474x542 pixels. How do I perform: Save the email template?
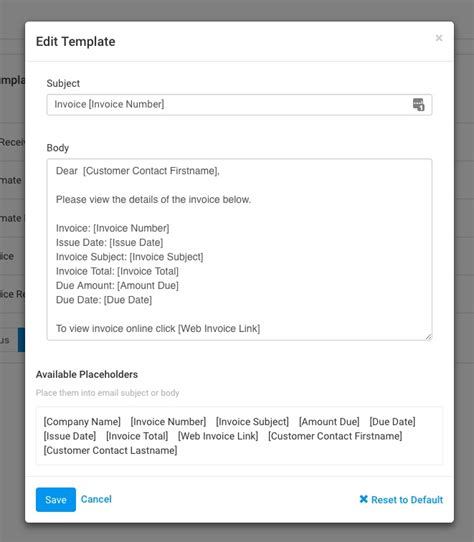coord(56,499)
